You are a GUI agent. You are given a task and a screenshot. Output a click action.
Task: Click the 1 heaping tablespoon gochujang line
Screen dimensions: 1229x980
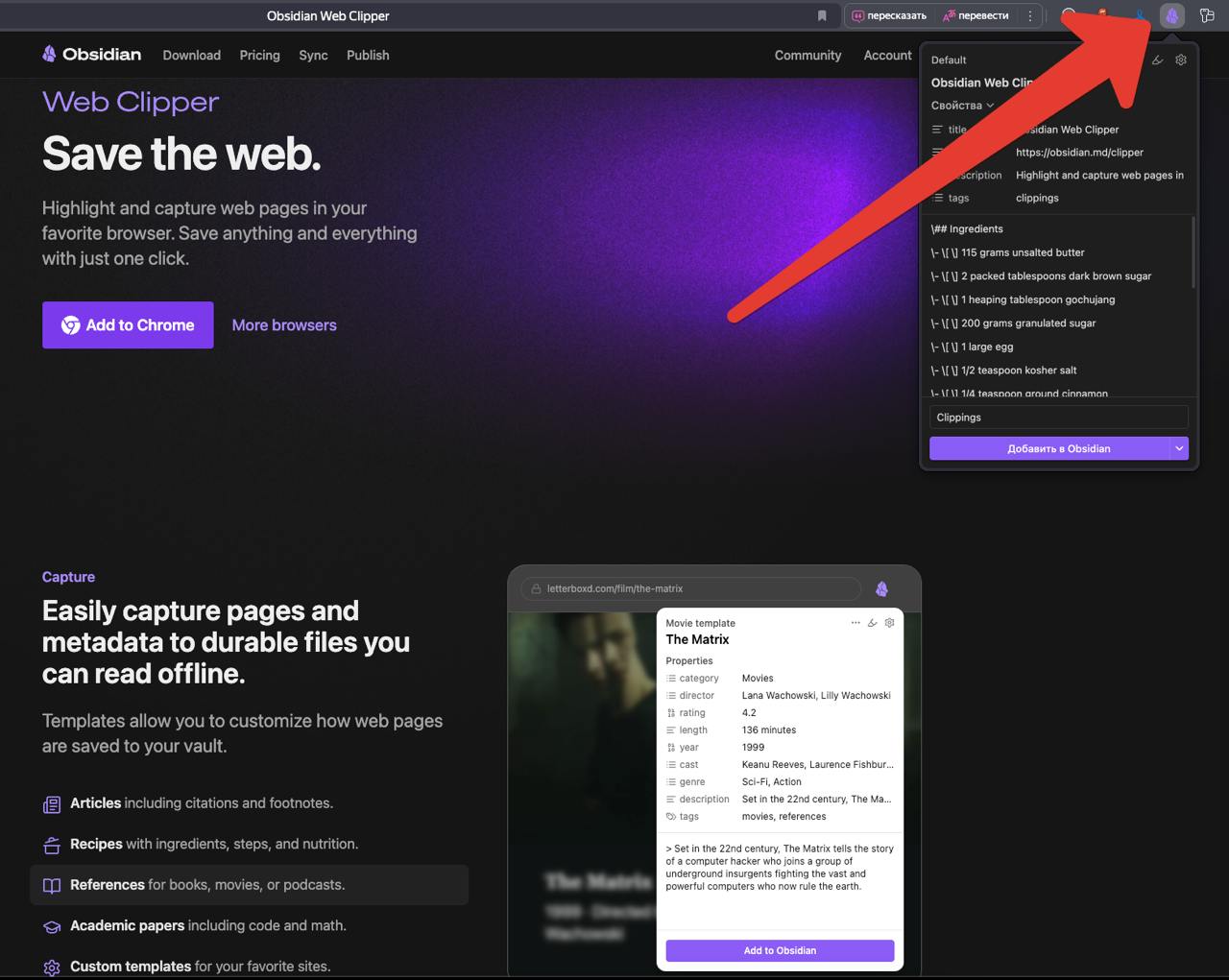coord(1023,299)
